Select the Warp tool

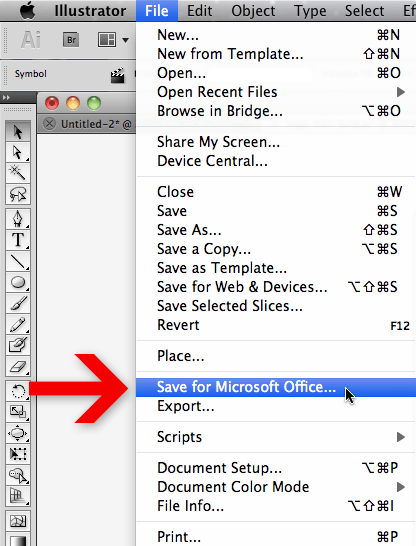(x=18, y=433)
